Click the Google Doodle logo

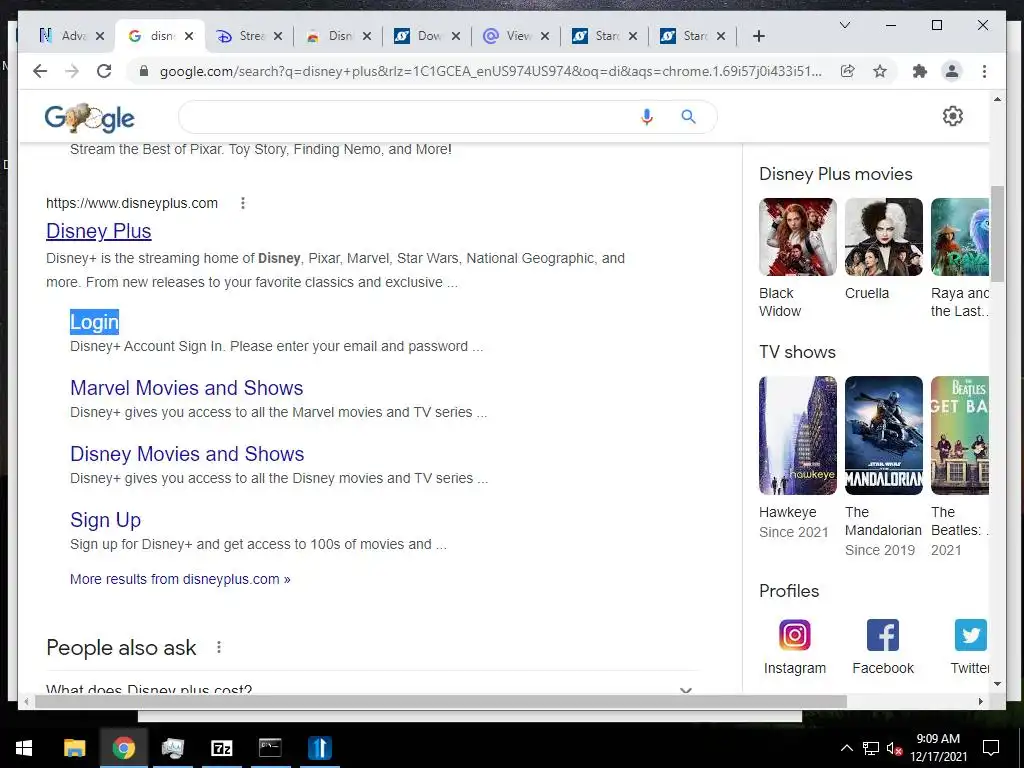click(89, 118)
